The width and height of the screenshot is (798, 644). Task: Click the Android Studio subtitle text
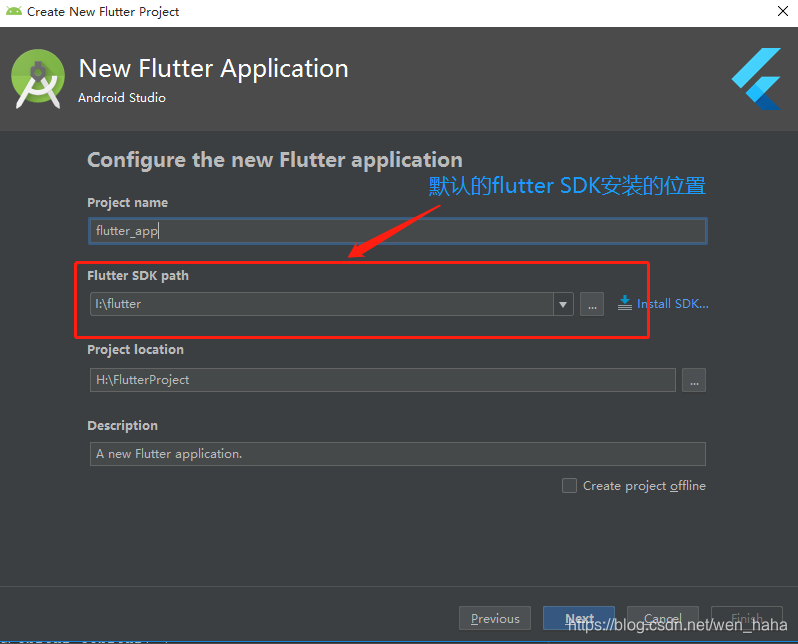point(122,98)
